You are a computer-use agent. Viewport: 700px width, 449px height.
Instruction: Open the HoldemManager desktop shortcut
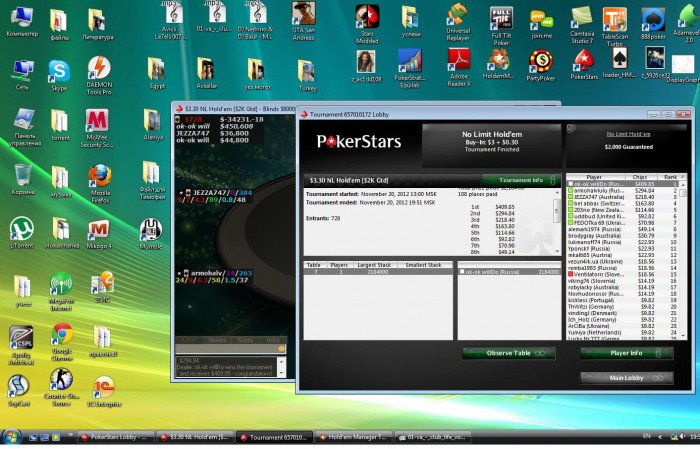click(x=499, y=64)
